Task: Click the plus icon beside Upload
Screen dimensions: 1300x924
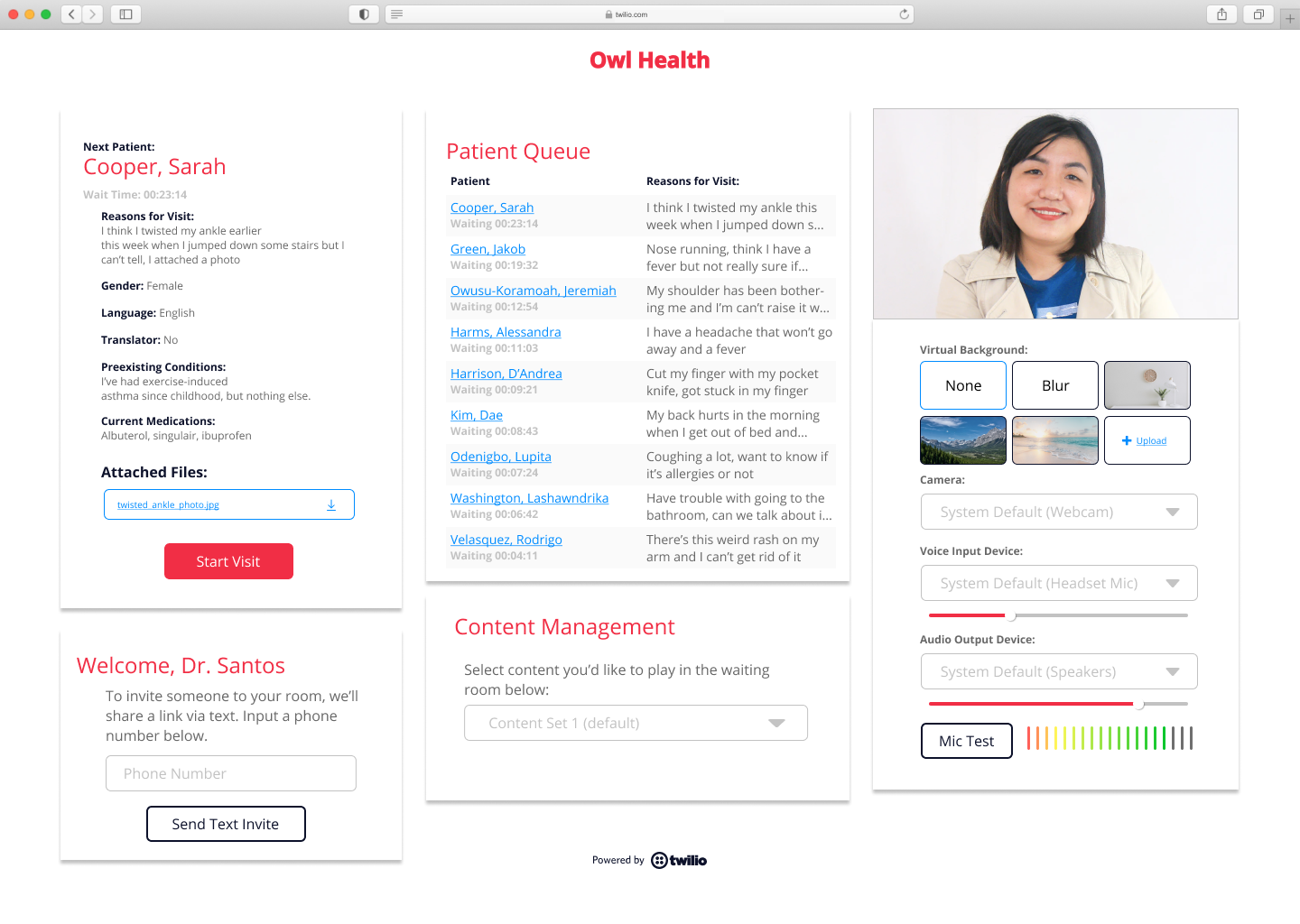Action: click(x=1127, y=440)
